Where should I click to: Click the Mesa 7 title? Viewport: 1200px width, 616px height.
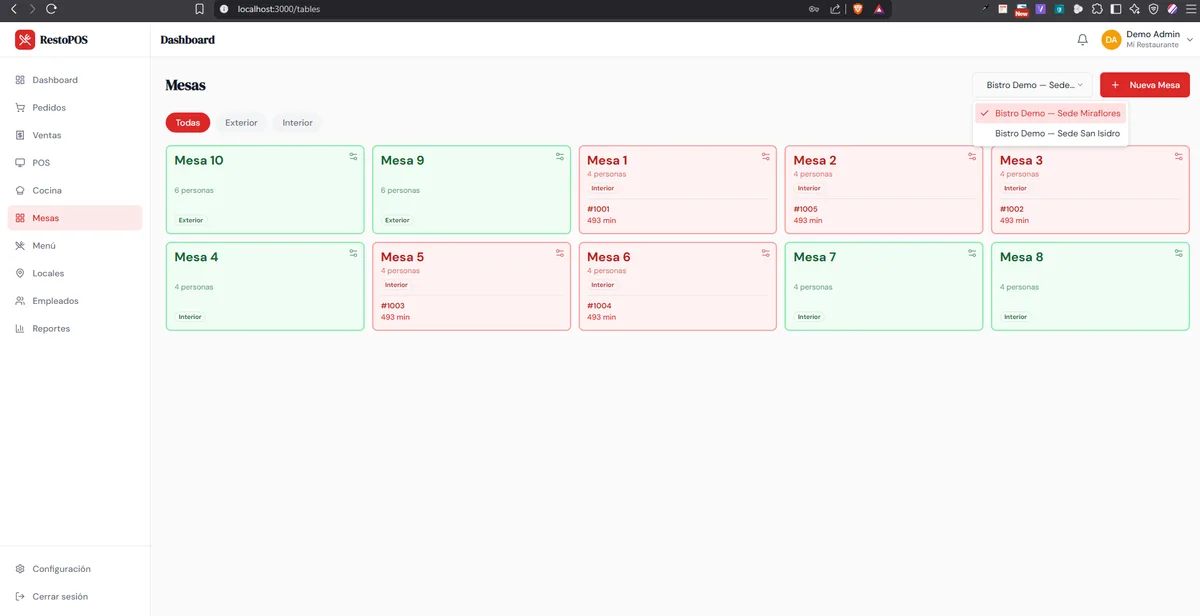click(x=815, y=257)
